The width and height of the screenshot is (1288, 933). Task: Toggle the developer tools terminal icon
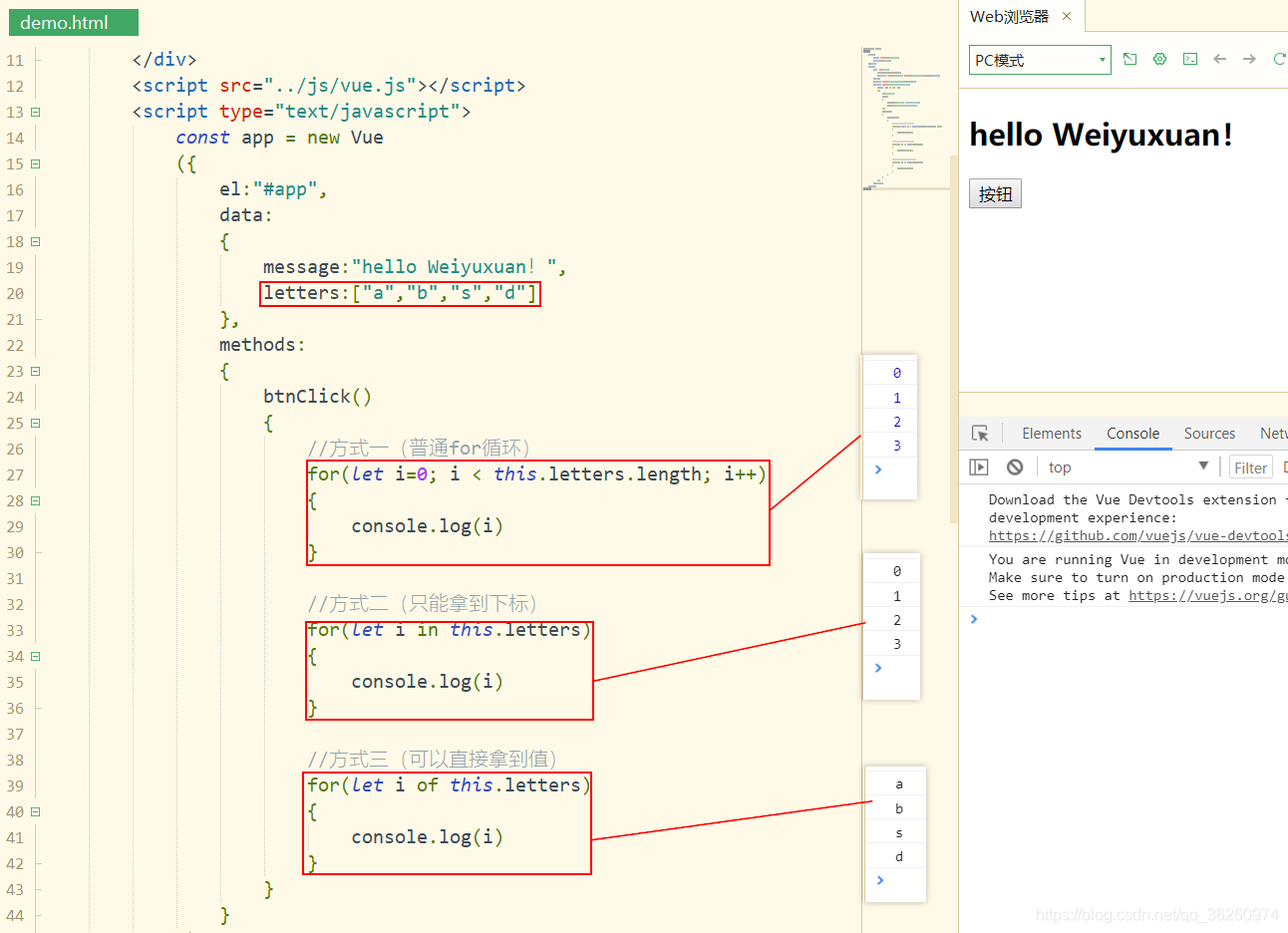[x=1190, y=59]
